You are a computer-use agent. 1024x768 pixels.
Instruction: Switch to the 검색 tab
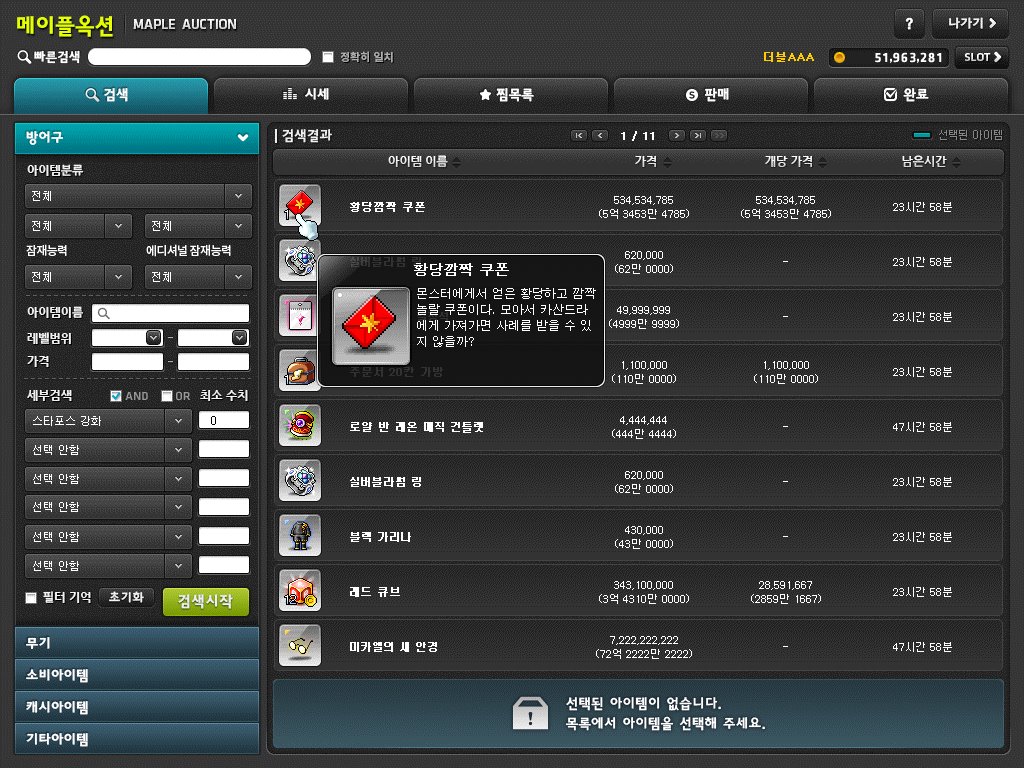(x=111, y=95)
